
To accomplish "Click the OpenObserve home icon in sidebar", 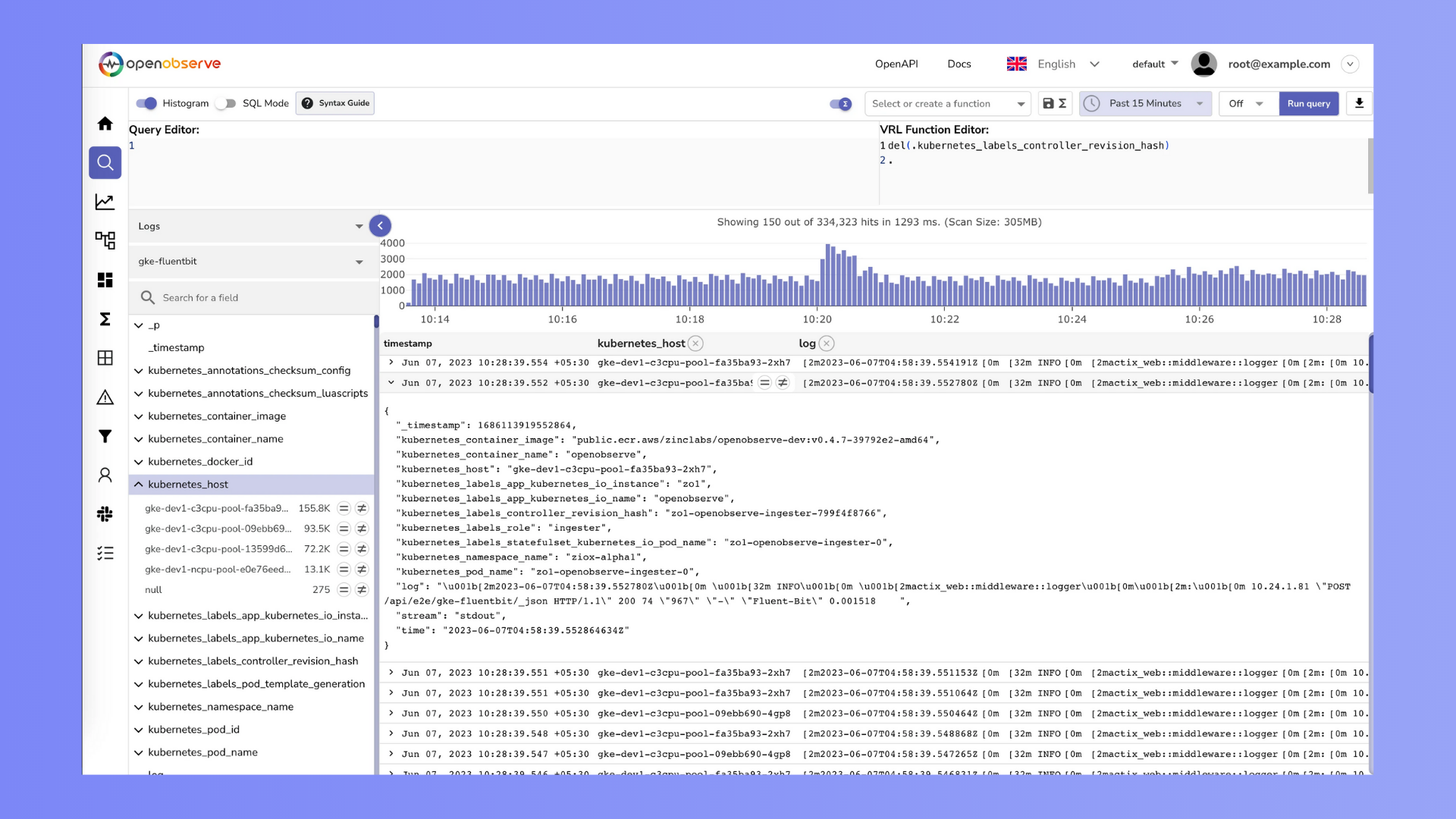I will coord(105,123).
